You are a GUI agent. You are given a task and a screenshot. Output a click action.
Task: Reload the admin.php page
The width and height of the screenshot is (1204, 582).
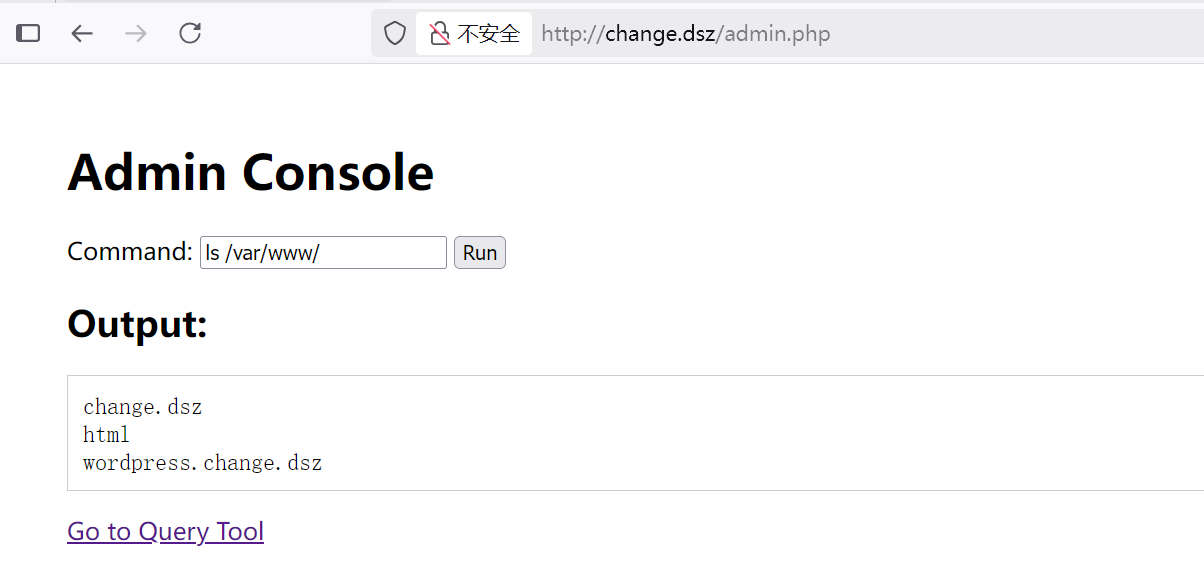pyautogui.click(x=190, y=34)
